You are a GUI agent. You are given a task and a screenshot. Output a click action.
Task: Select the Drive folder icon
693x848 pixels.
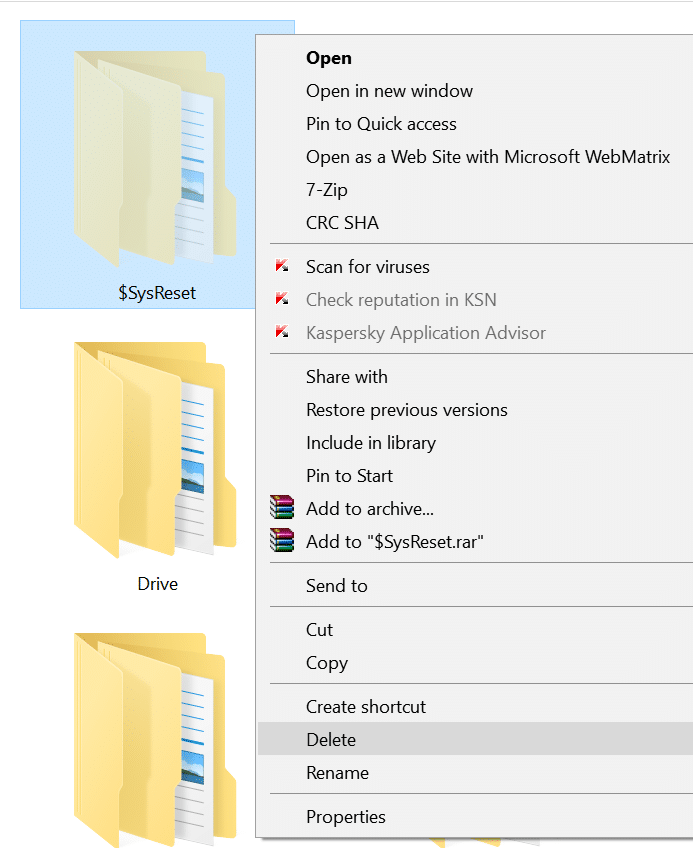coord(155,449)
